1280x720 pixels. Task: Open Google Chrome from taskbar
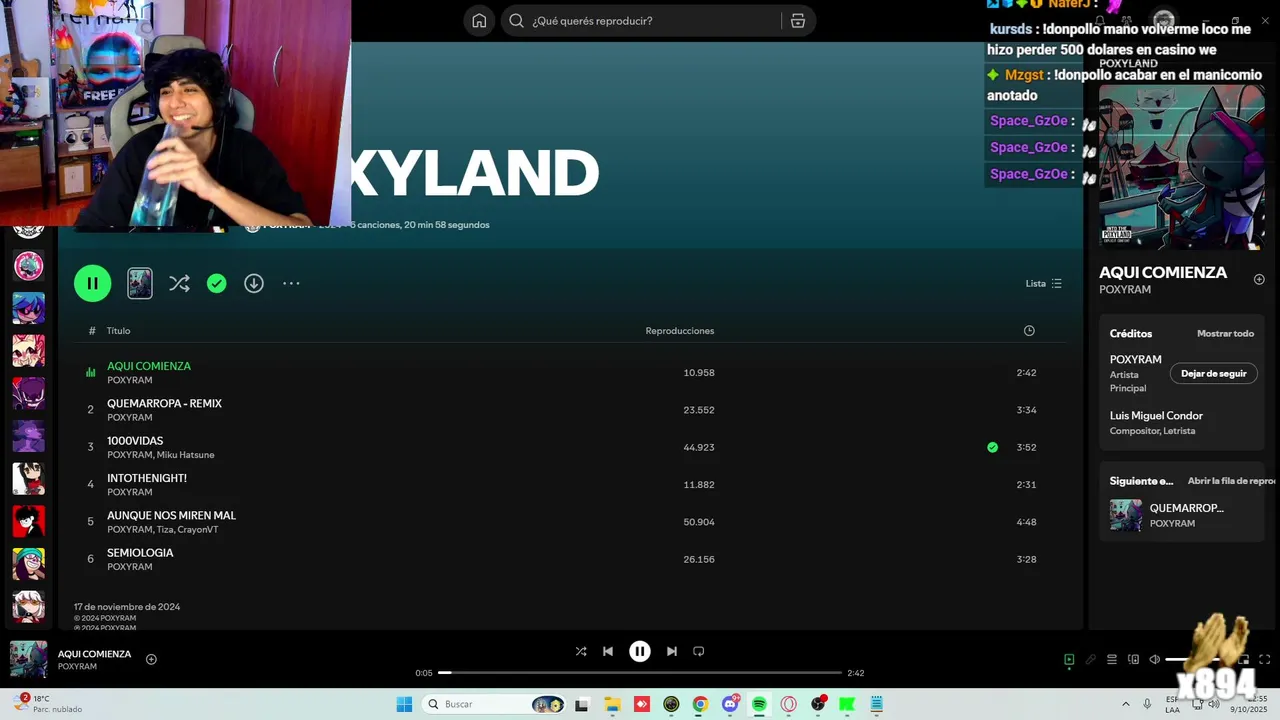coord(700,704)
